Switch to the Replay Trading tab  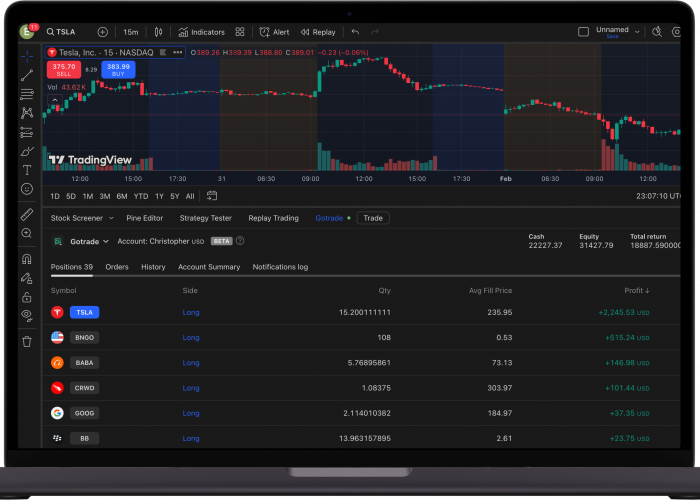273,218
